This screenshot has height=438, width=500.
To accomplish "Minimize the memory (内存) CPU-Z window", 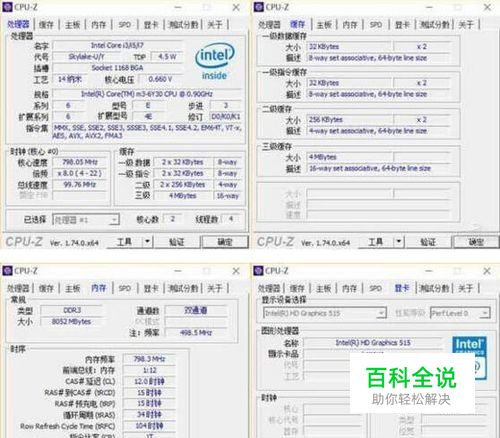I will point(178,271).
